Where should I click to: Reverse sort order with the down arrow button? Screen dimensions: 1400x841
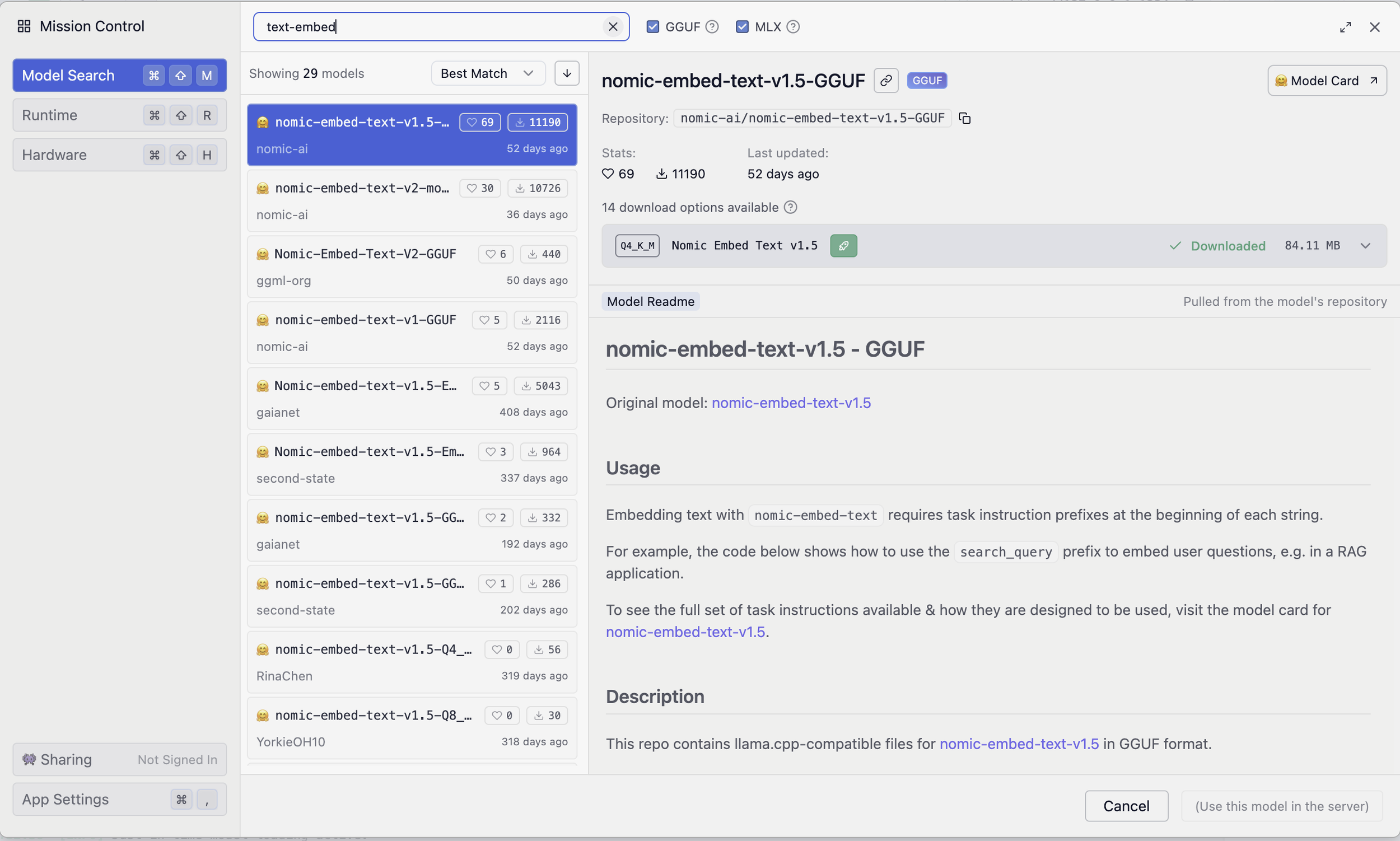(x=567, y=73)
